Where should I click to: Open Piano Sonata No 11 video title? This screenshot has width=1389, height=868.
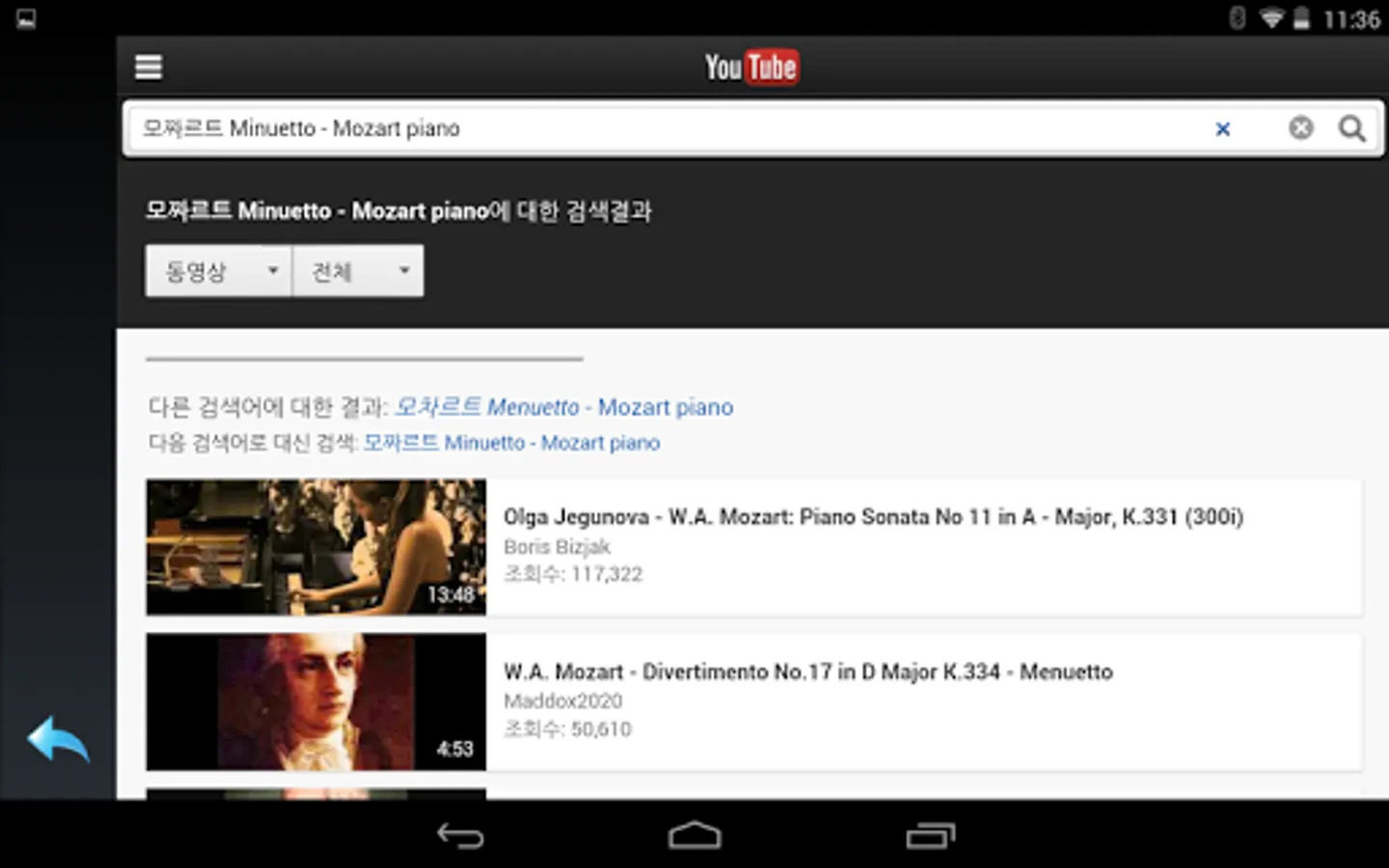pyautogui.click(x=873, y=517)
